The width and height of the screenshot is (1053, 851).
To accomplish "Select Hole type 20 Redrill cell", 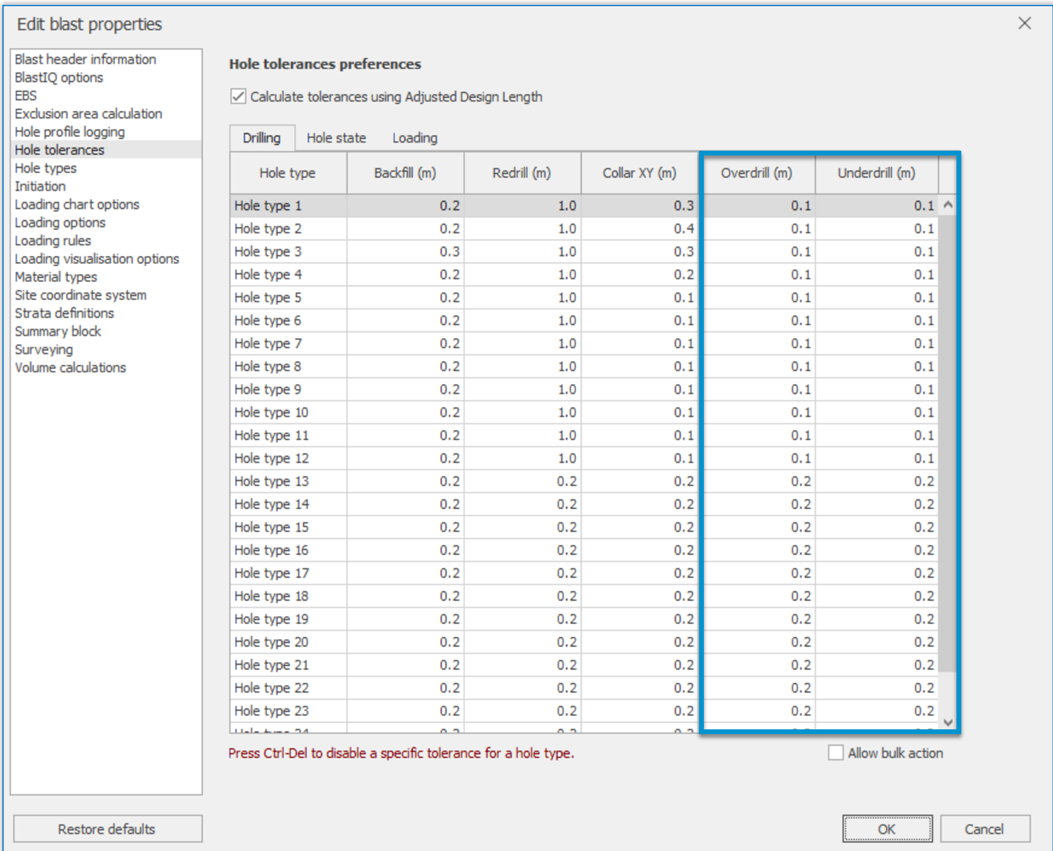I will click(522, 641).
